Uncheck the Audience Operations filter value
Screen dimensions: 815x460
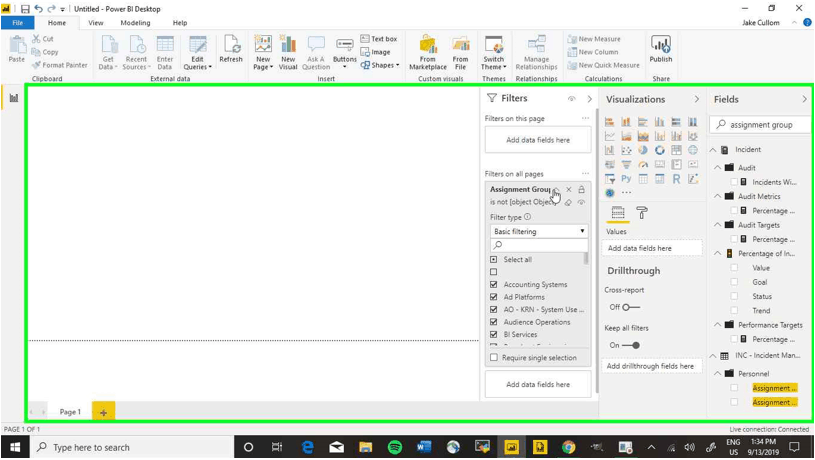(494, 322)
